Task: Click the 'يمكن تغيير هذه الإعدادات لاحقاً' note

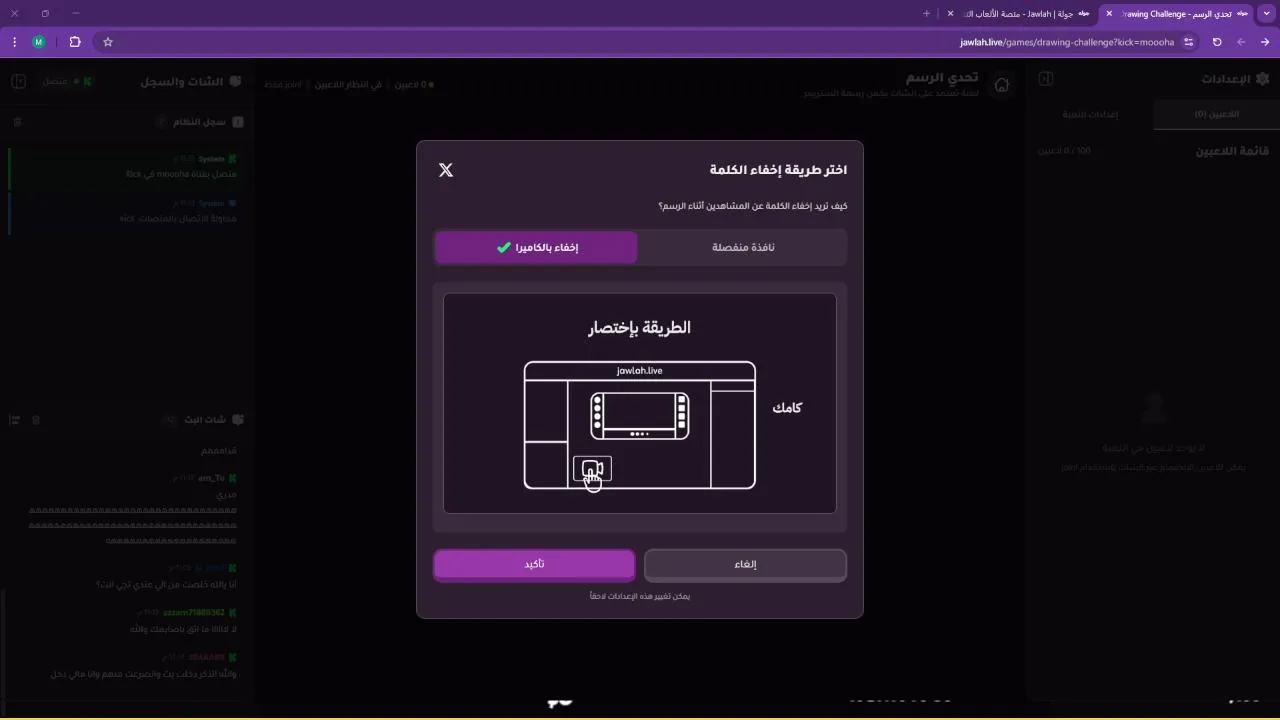Action: click(640, 596)
